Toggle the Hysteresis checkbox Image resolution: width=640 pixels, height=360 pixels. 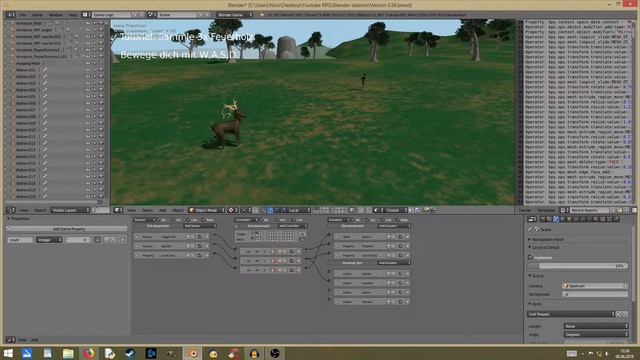[530, 258]
